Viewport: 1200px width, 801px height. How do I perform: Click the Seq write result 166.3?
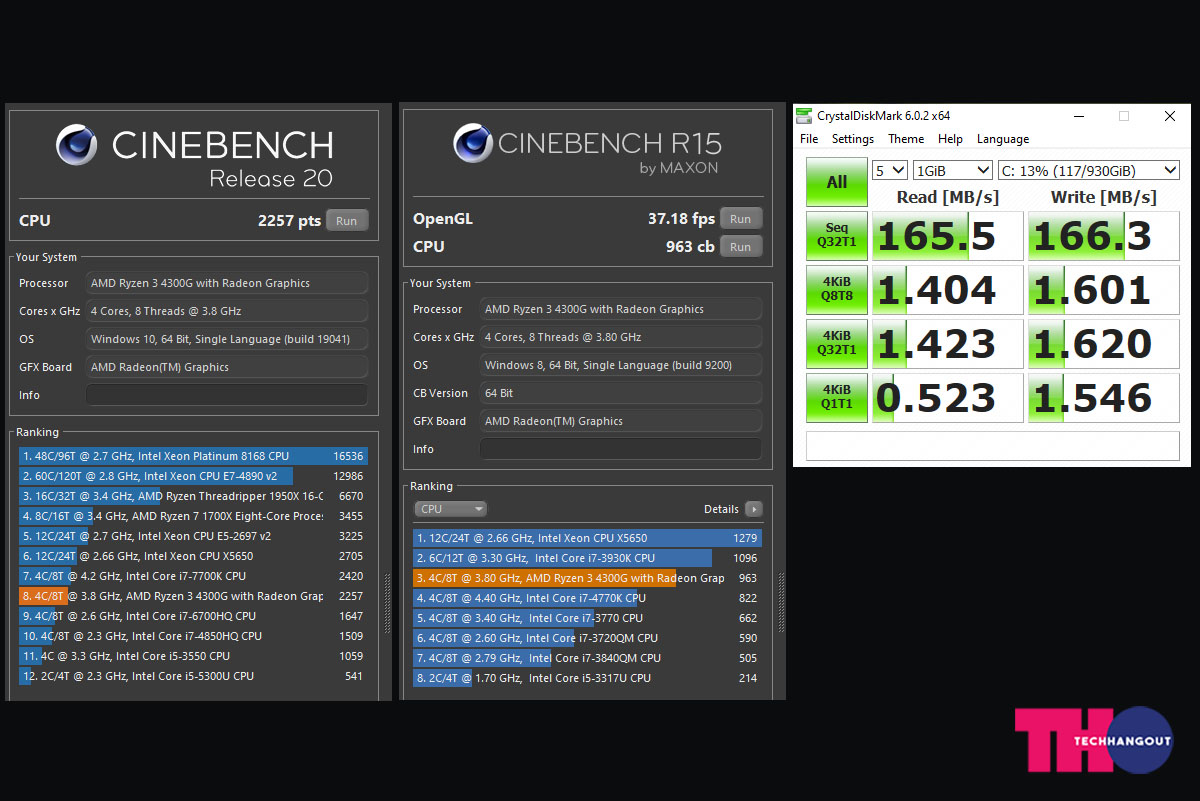coord(1104,236)
